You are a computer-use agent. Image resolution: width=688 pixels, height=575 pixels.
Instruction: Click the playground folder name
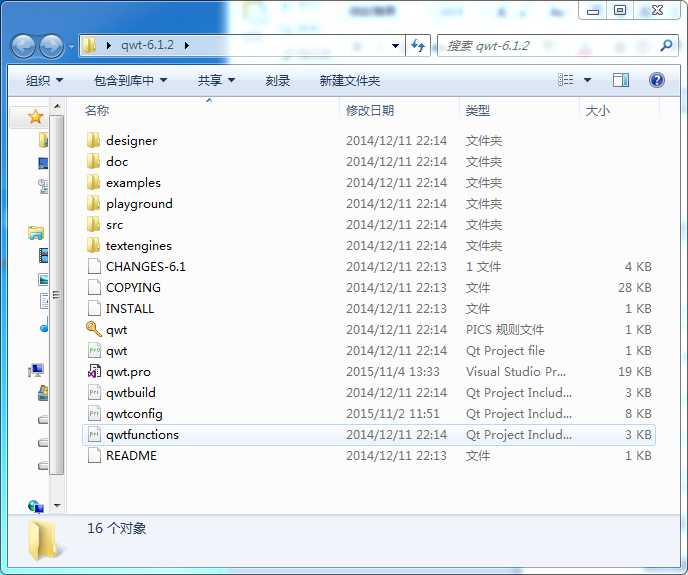pyautogui.click(x=139, y=204)
